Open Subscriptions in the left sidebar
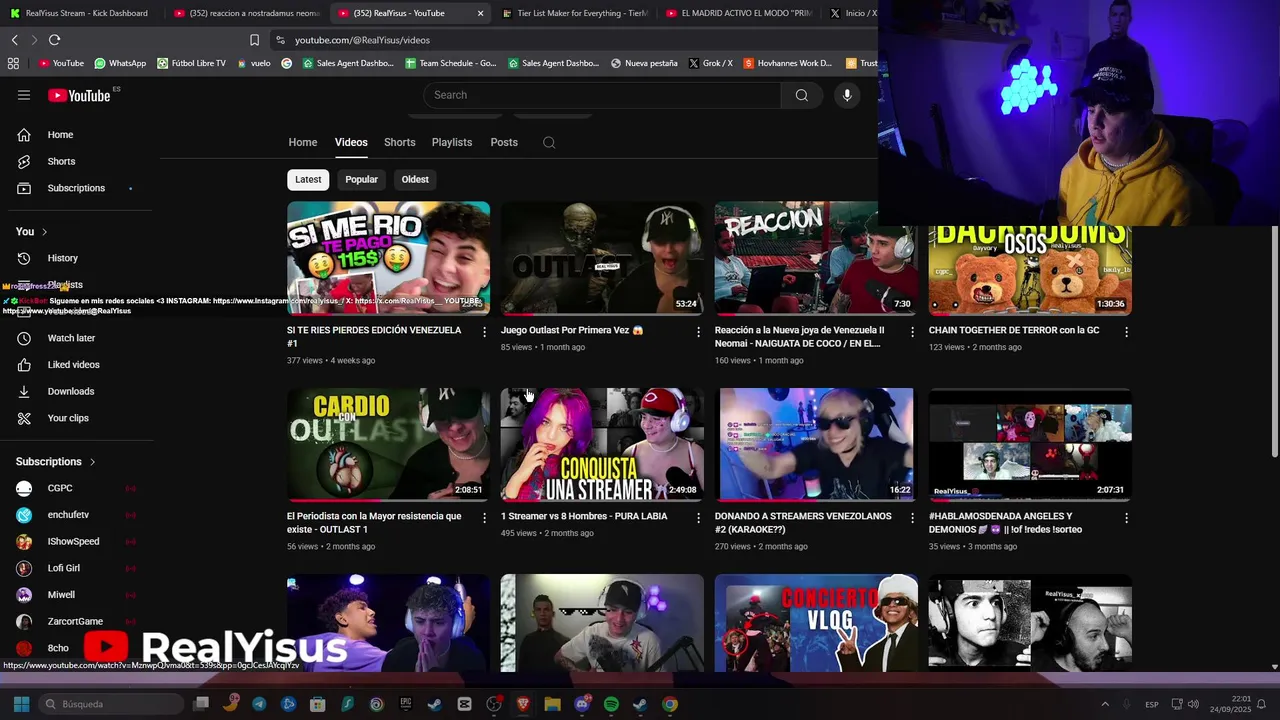The height and width of the screenshot is (720, 1280). (76, 188)
